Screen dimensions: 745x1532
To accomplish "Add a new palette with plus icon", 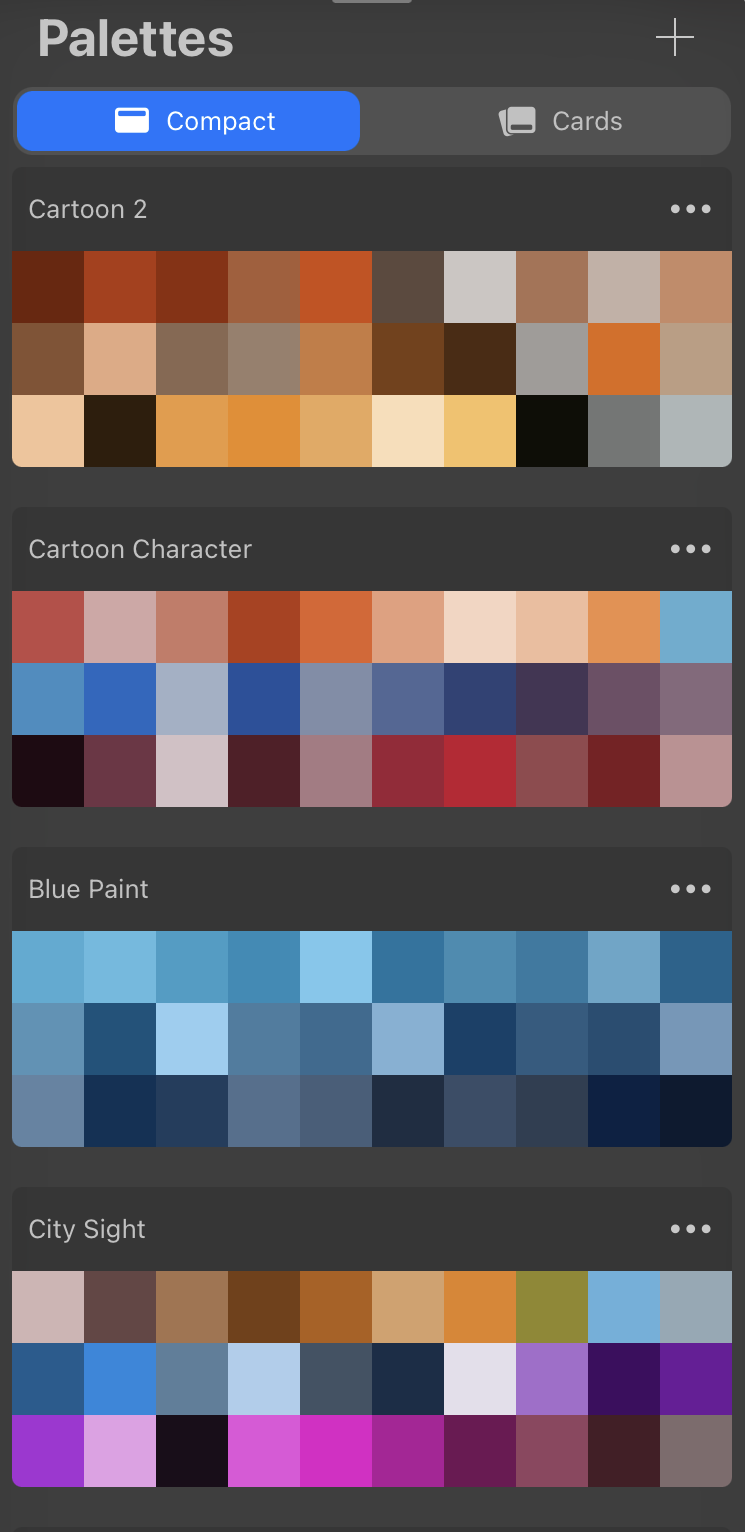I will click(675, 38).
